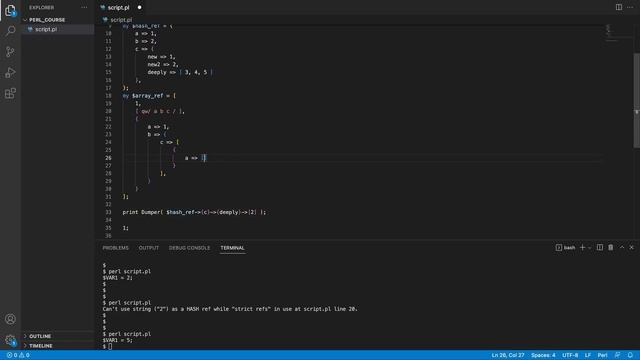Viewport: 640px width, 360px height.
Task: Change end of line sequence LF
Action: pyautogui.click(x=588, y=355)
